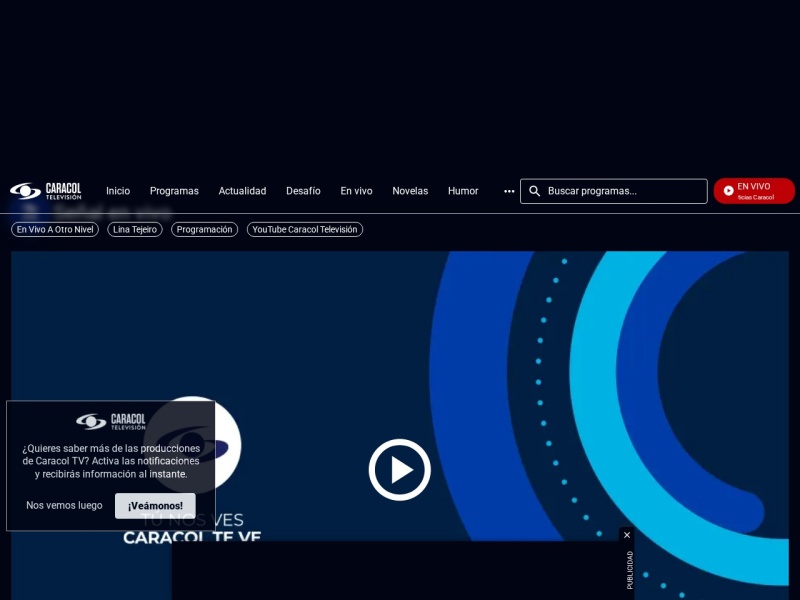Click the search magnifier icon

tap(534, 191)
